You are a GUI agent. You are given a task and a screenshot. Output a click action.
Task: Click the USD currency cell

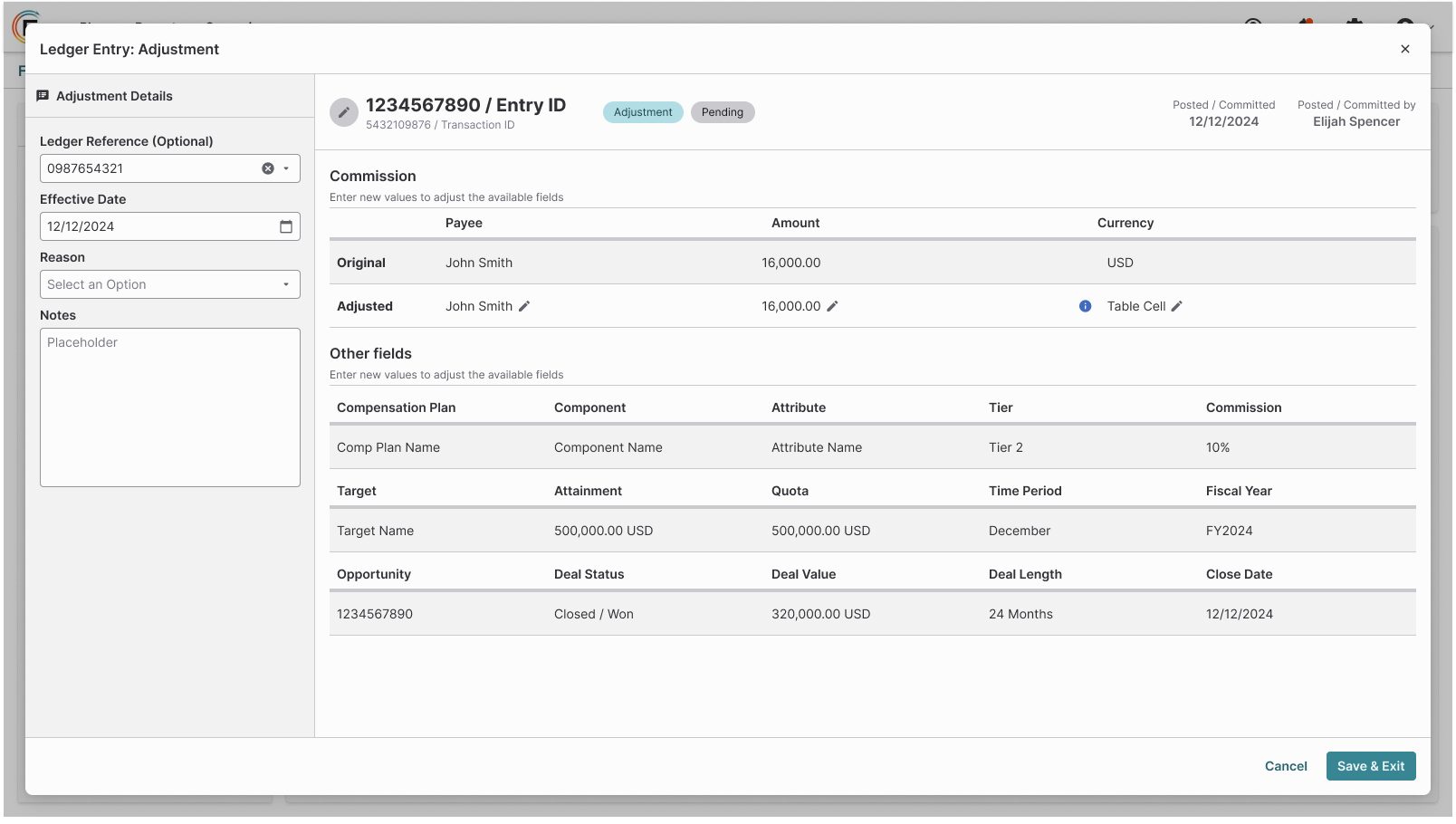1120,263
